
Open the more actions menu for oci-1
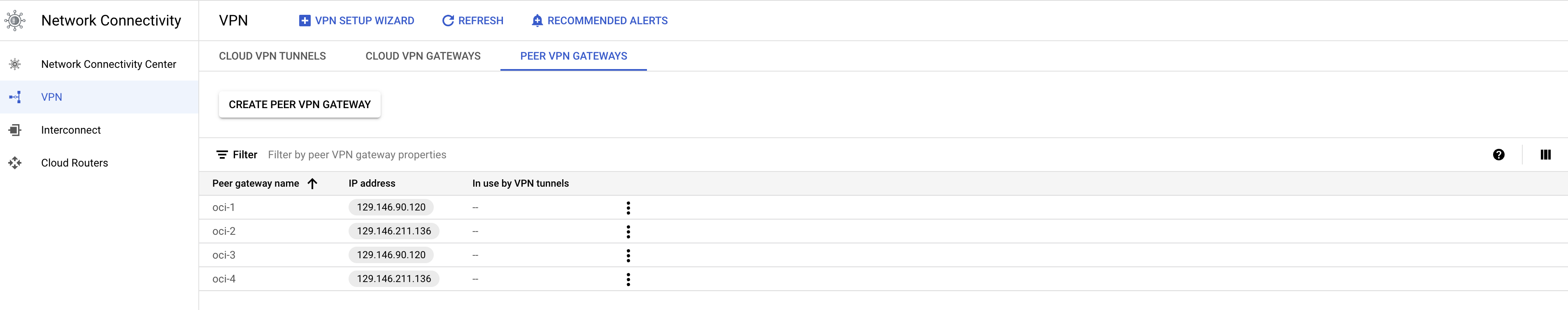(x=628, y=208)
